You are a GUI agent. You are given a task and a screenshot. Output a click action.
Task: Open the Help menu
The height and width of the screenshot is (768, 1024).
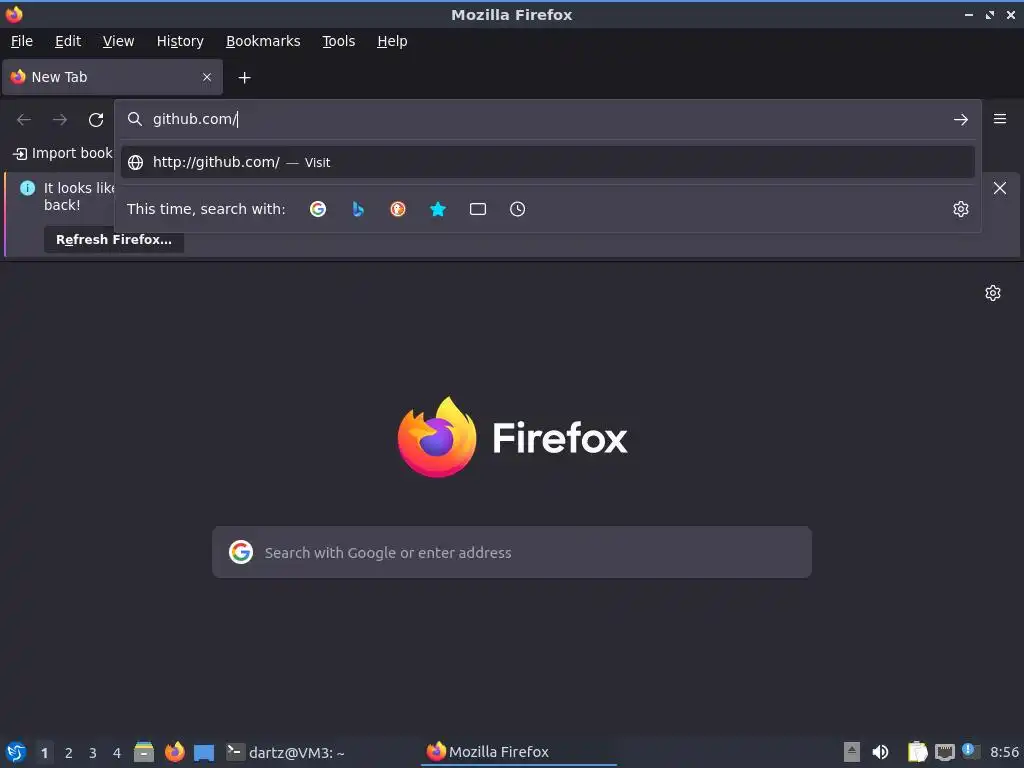pos(392,41)
